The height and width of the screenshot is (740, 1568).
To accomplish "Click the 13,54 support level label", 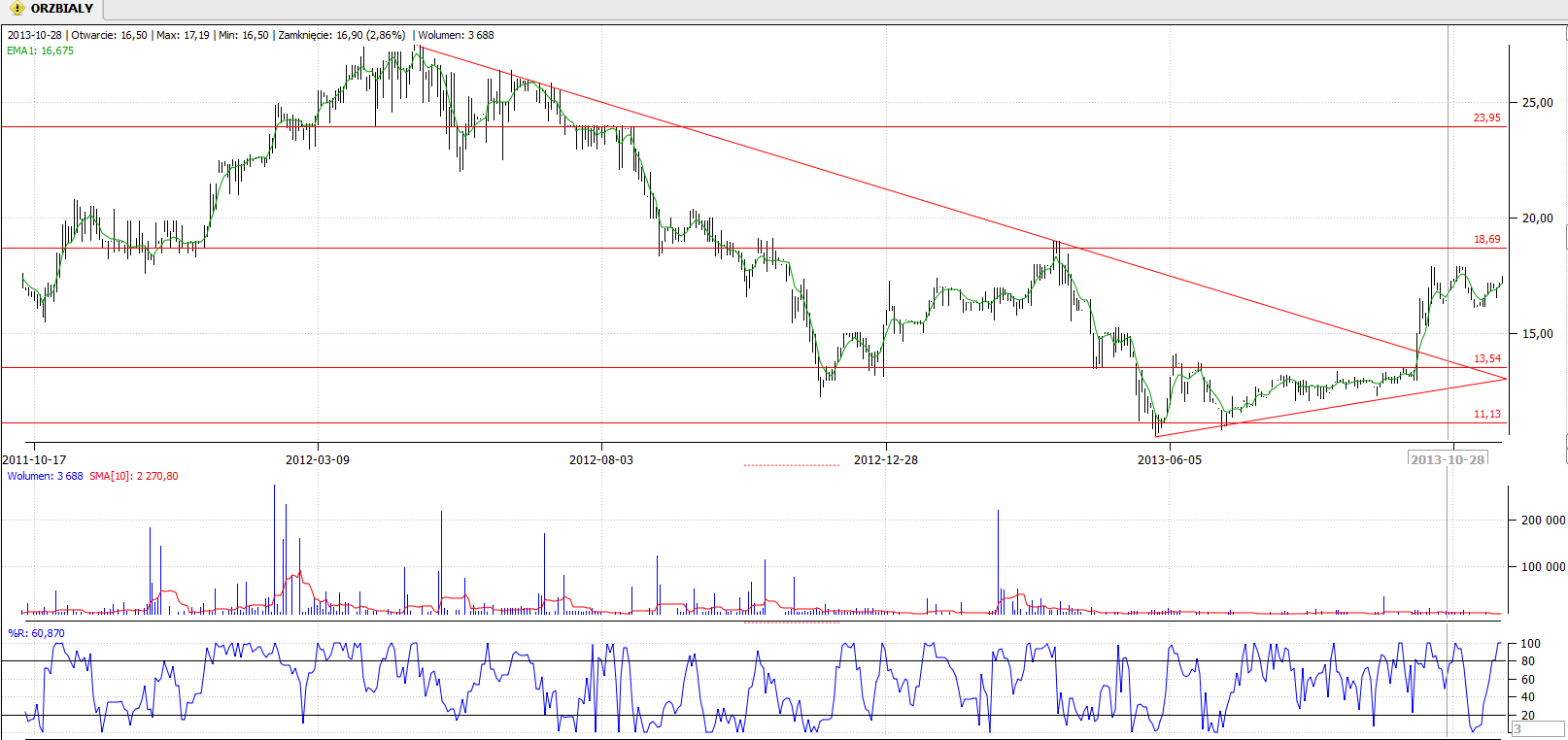I will coord(1486,358).
